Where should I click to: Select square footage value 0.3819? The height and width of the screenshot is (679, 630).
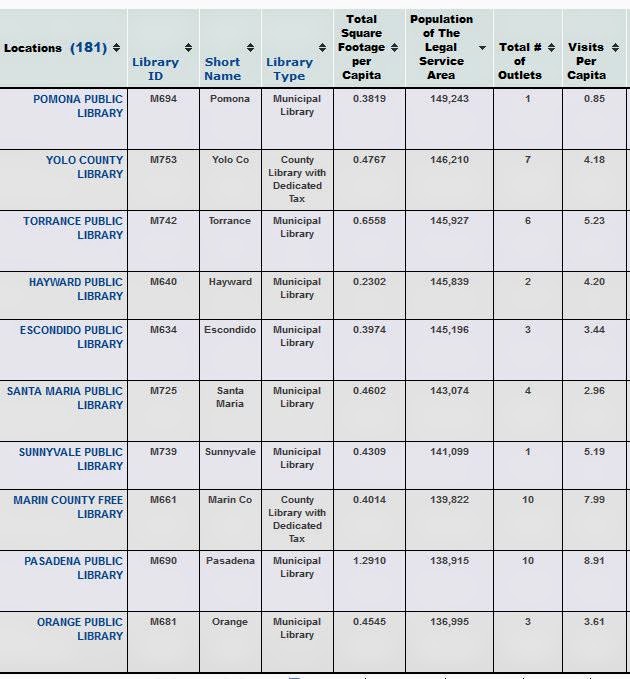click(369, 99)
